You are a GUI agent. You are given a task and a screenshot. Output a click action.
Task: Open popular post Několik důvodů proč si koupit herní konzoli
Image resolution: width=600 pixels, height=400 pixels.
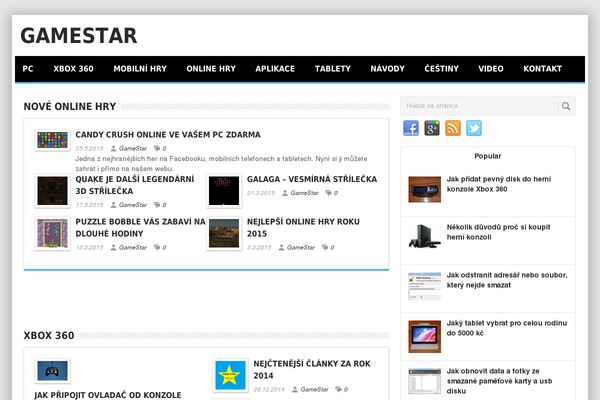tap(498, 232)
